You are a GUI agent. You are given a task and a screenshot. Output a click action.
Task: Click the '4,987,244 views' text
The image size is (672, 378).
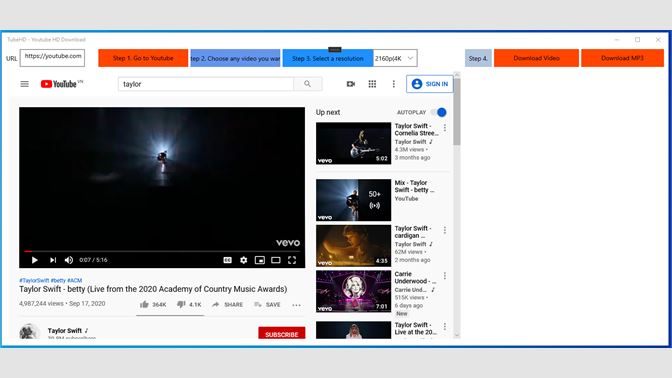[41, 303]
